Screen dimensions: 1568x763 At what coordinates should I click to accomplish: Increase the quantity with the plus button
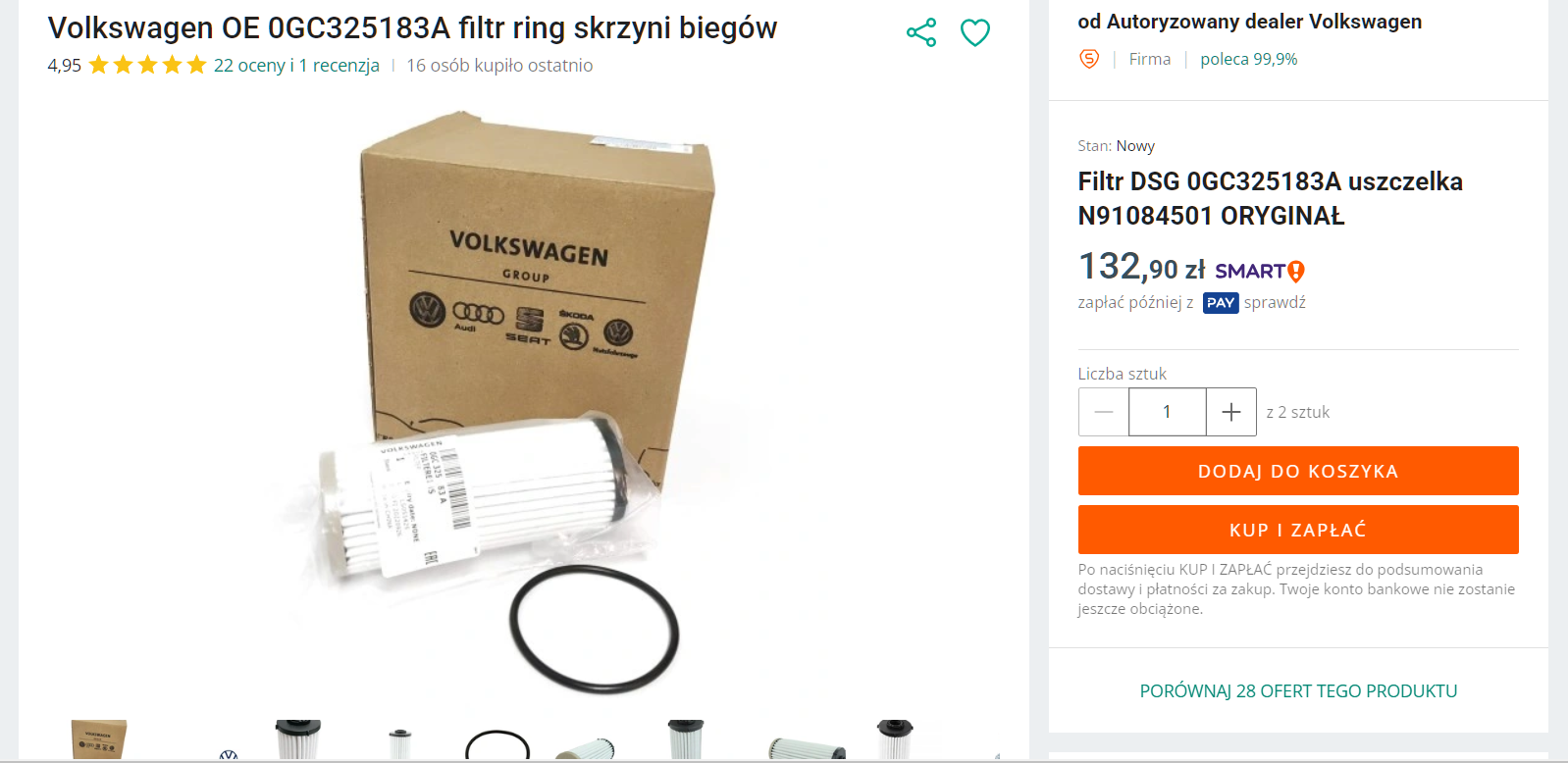pos(1231,412)
